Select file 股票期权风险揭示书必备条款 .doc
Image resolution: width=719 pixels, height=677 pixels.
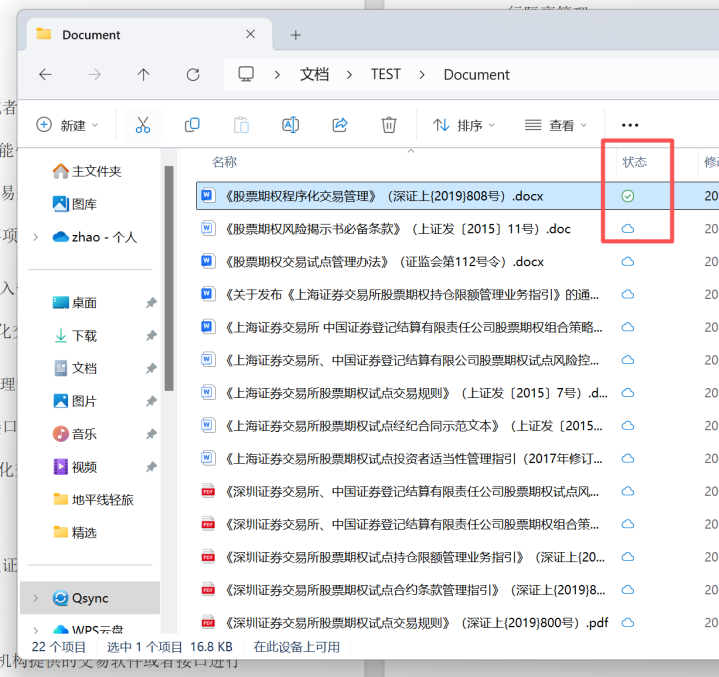tap(397, 228)
